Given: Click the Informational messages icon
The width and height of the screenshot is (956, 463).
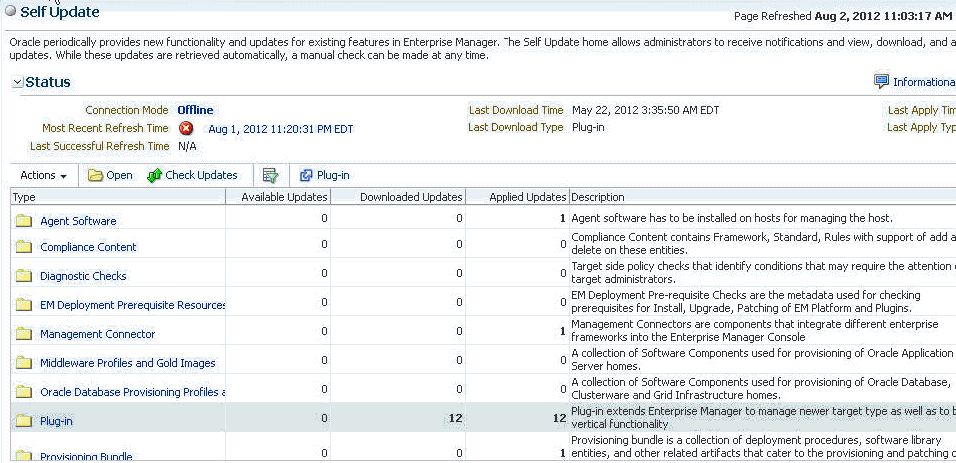Looking at the screenshot, I should 882,82.
